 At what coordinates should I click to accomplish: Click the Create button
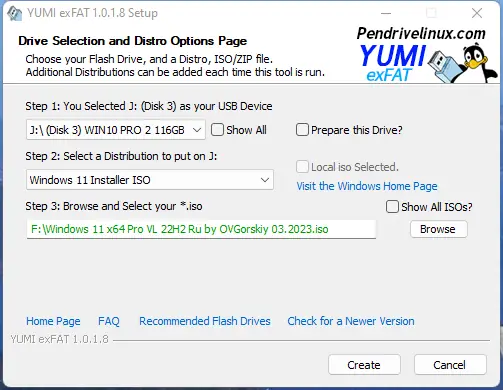[x=364, y=365]
